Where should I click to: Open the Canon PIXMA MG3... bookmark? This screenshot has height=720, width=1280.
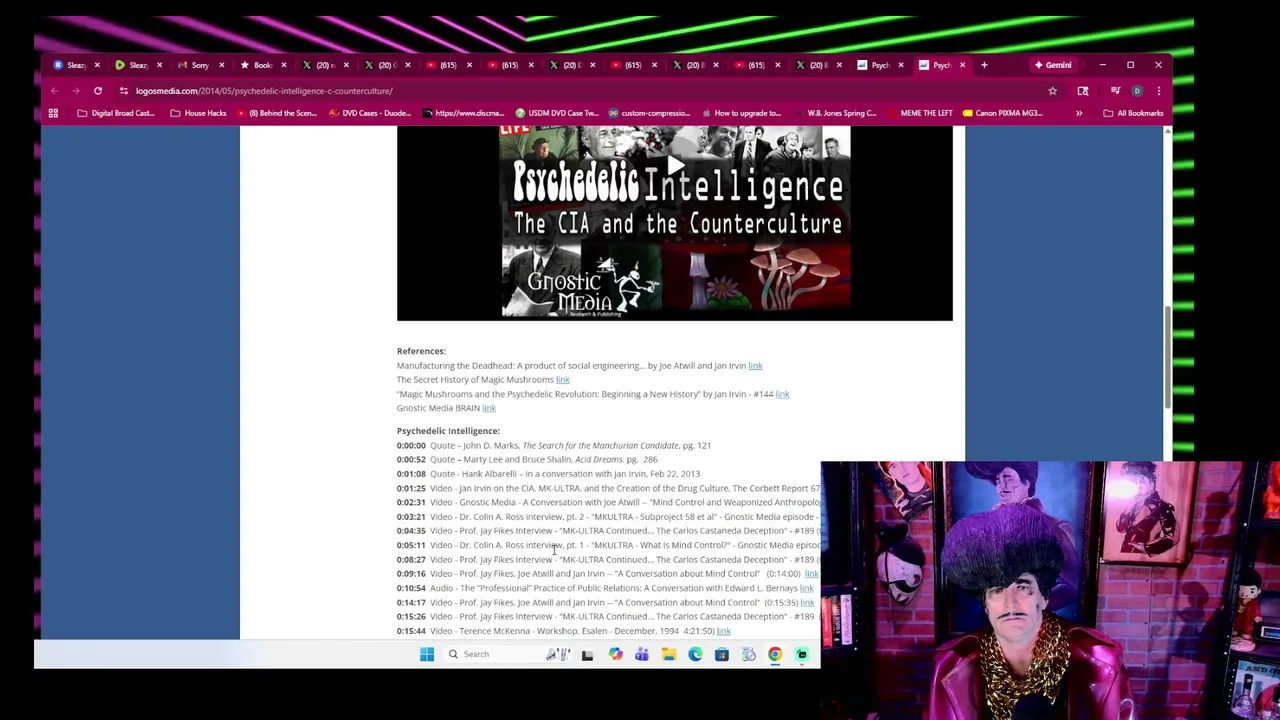click(x=1002, y=113)
